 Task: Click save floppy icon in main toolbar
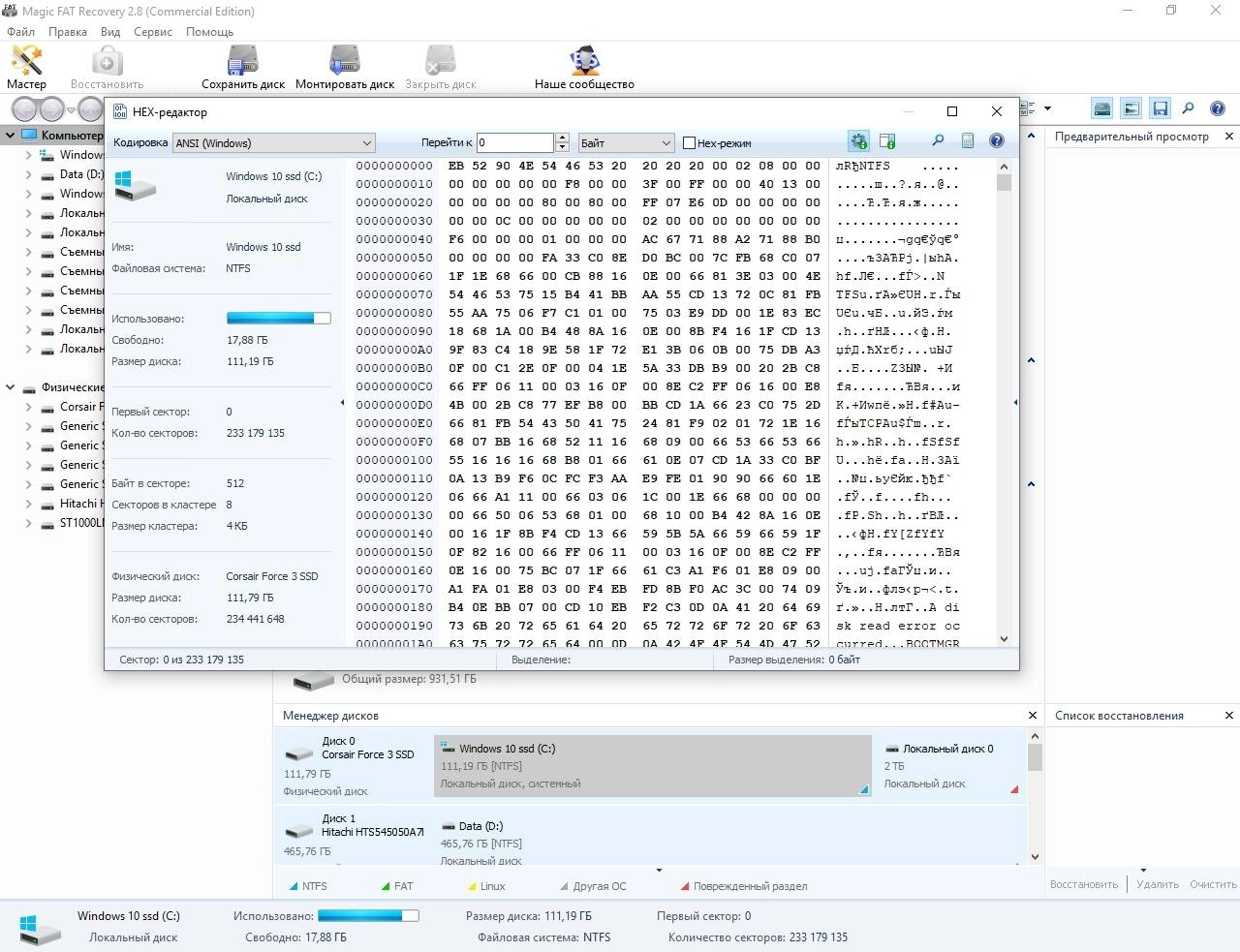click(x=1160, y=108)
